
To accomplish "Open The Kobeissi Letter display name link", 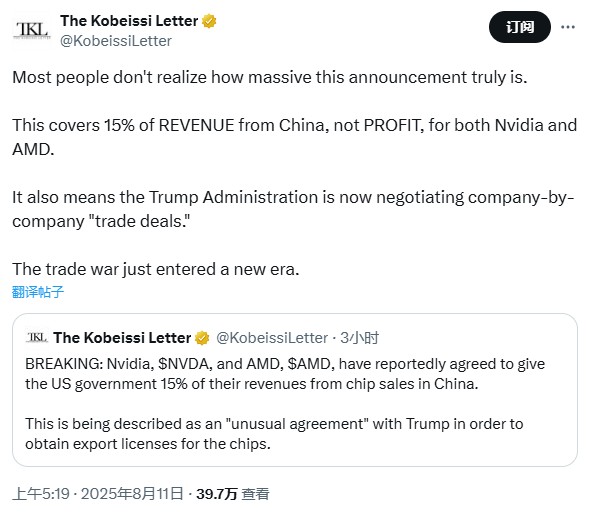I will pos(129,21).
